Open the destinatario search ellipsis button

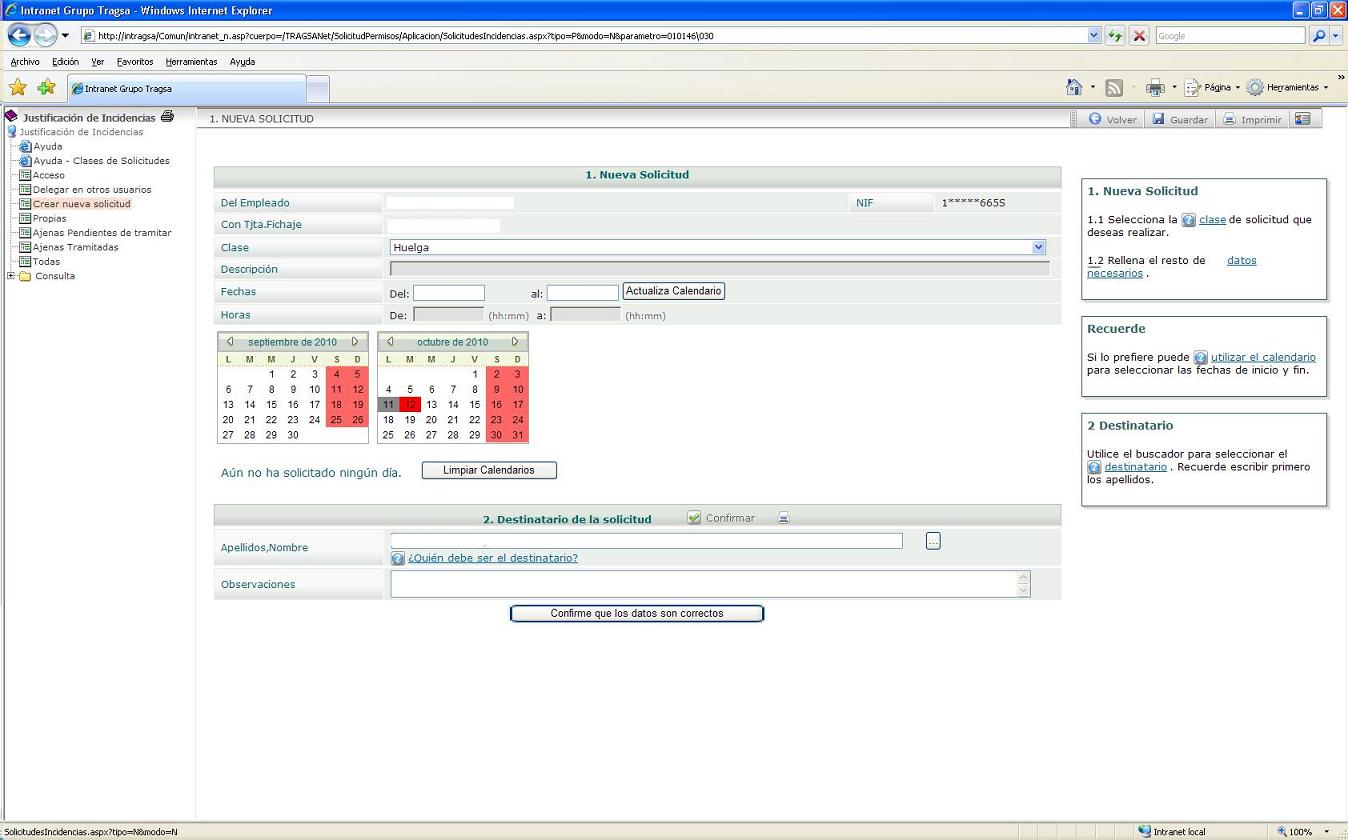point(933,541)
